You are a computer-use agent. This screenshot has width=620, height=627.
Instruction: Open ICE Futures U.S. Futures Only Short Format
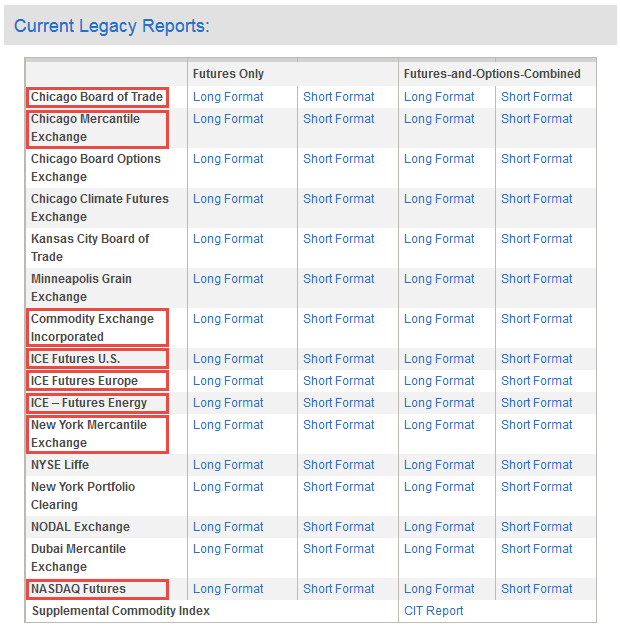point(338,359)
